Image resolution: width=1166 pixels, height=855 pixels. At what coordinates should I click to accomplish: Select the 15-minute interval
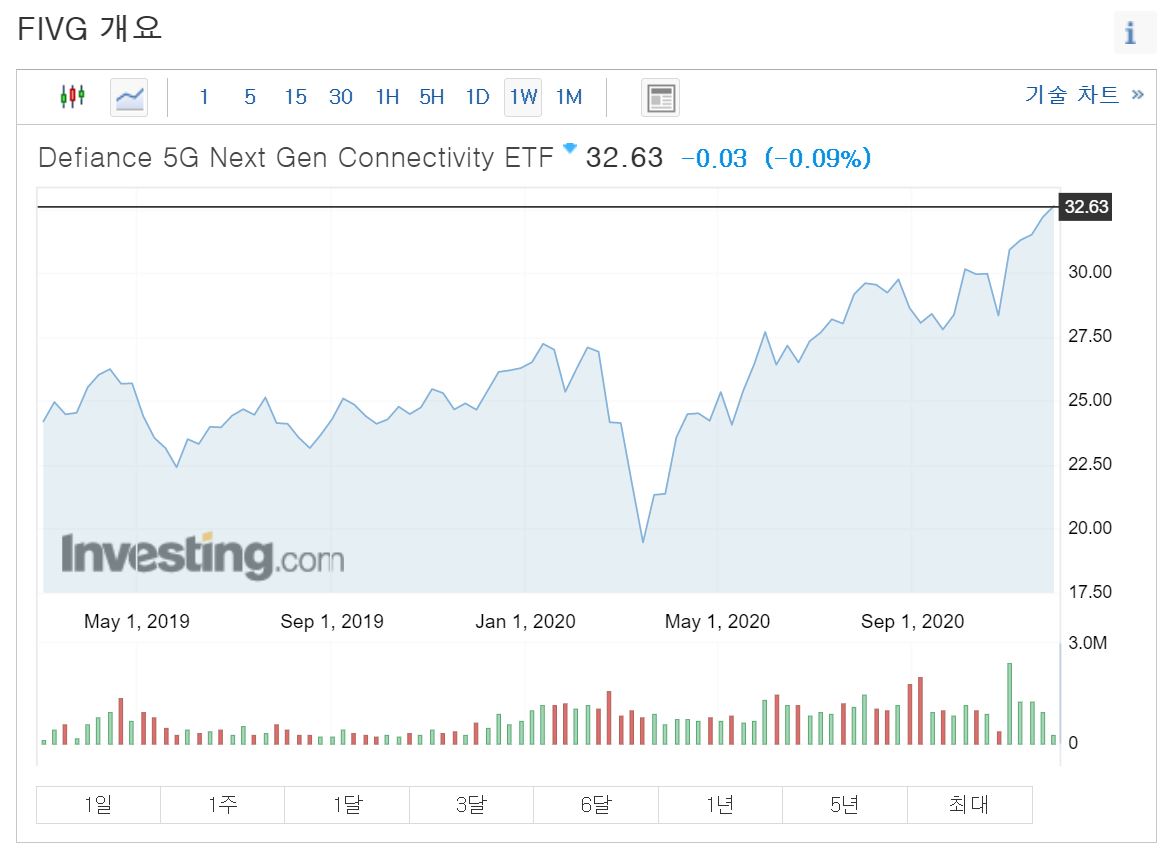(294, 97)
